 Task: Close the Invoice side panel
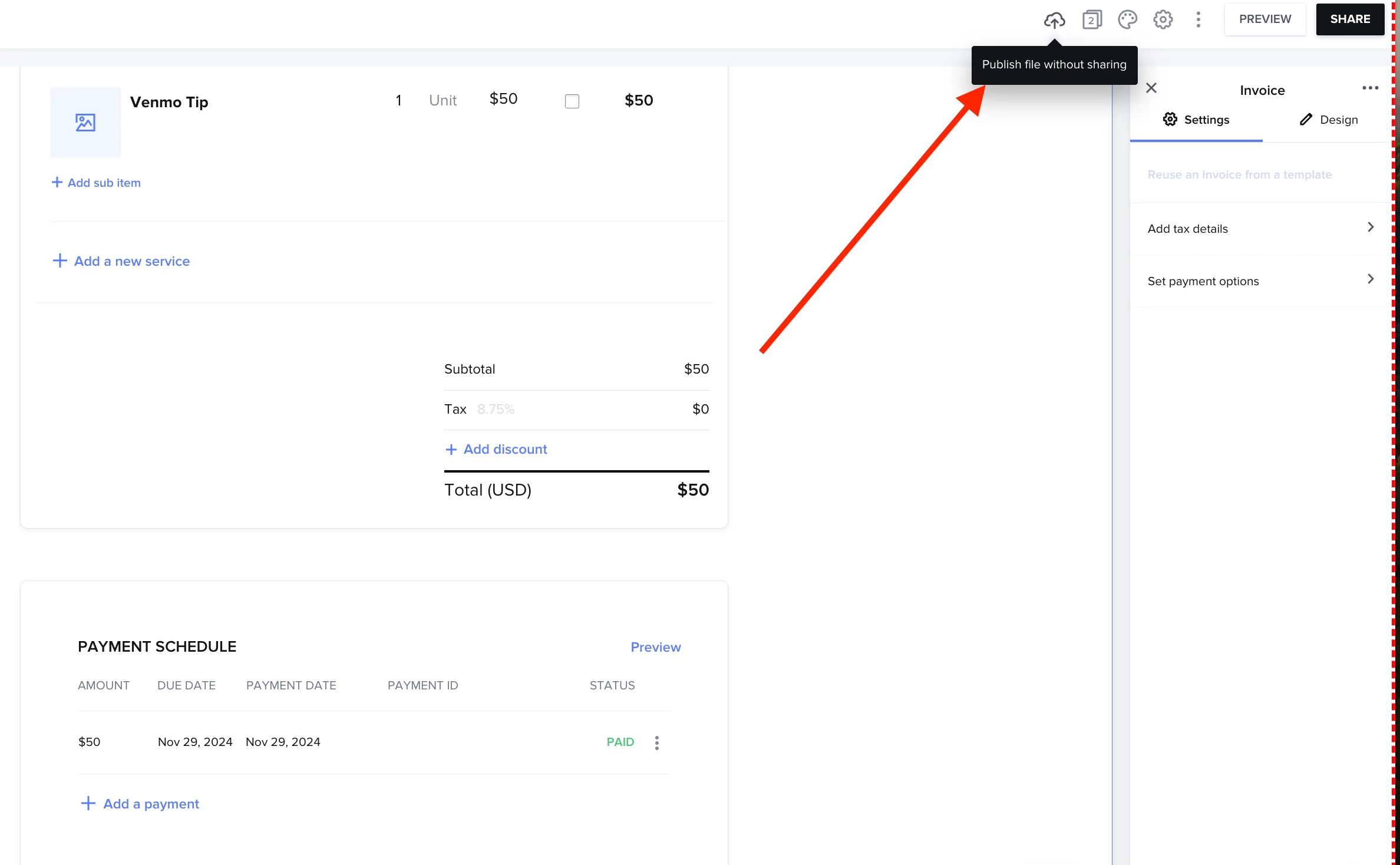pos(1151,88)
